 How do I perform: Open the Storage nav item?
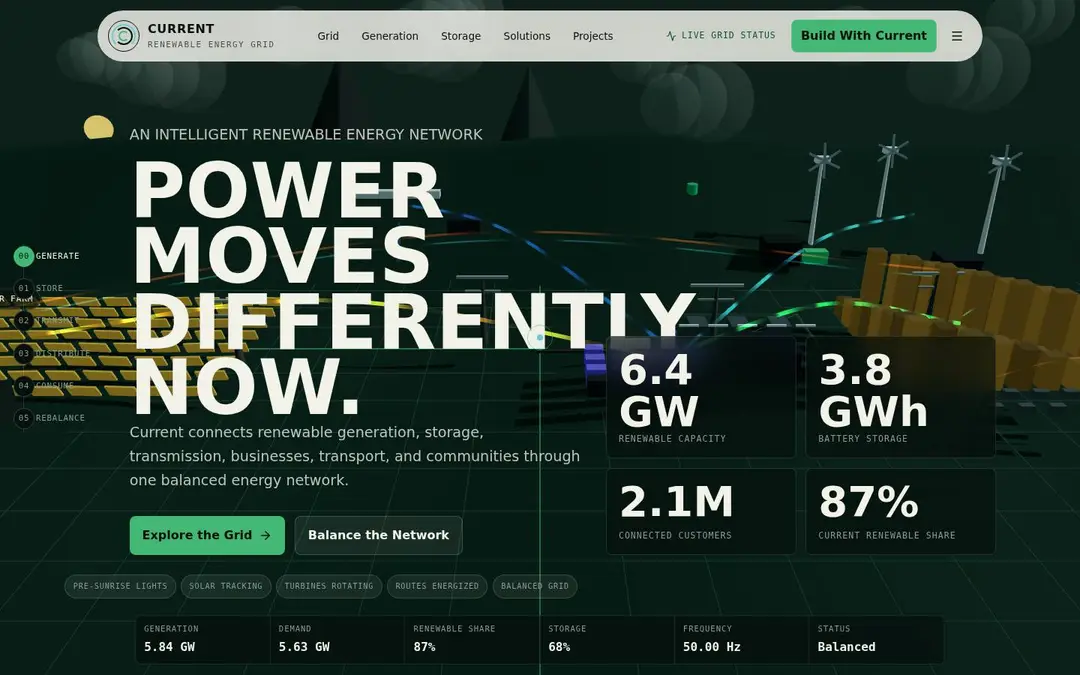coord(461,36)
